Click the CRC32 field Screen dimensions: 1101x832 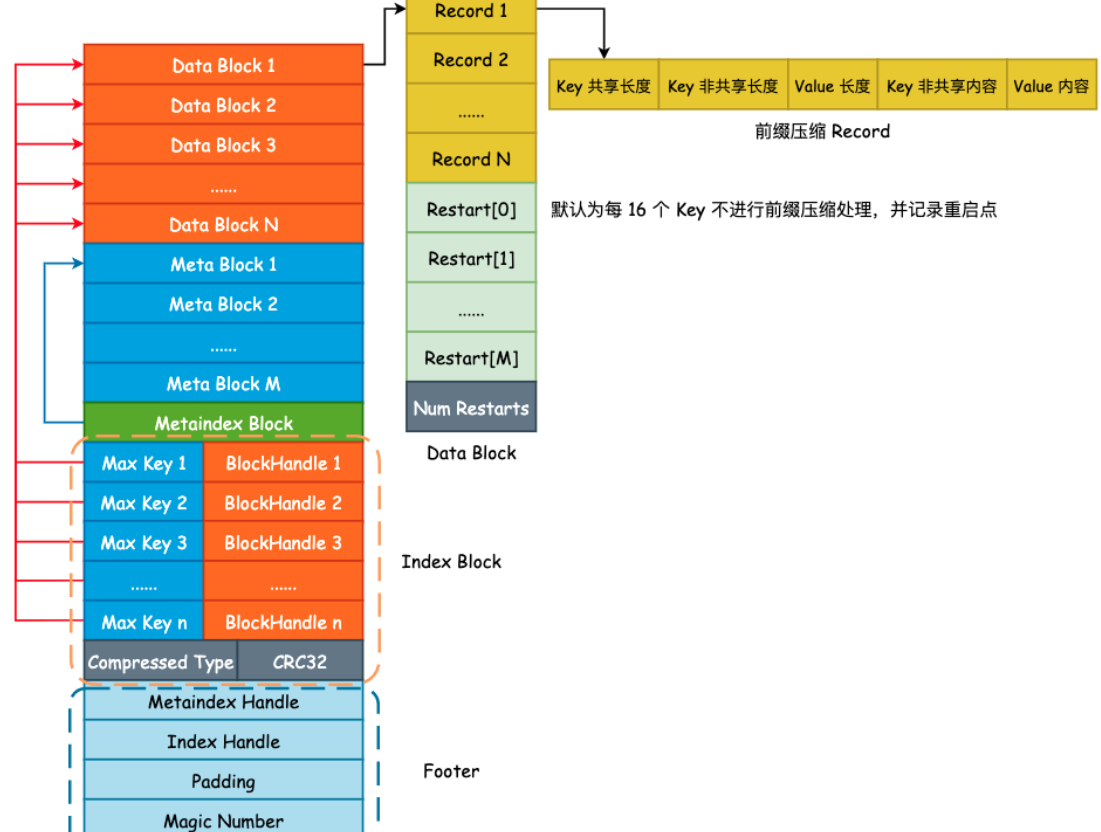(x=299, y=661)
